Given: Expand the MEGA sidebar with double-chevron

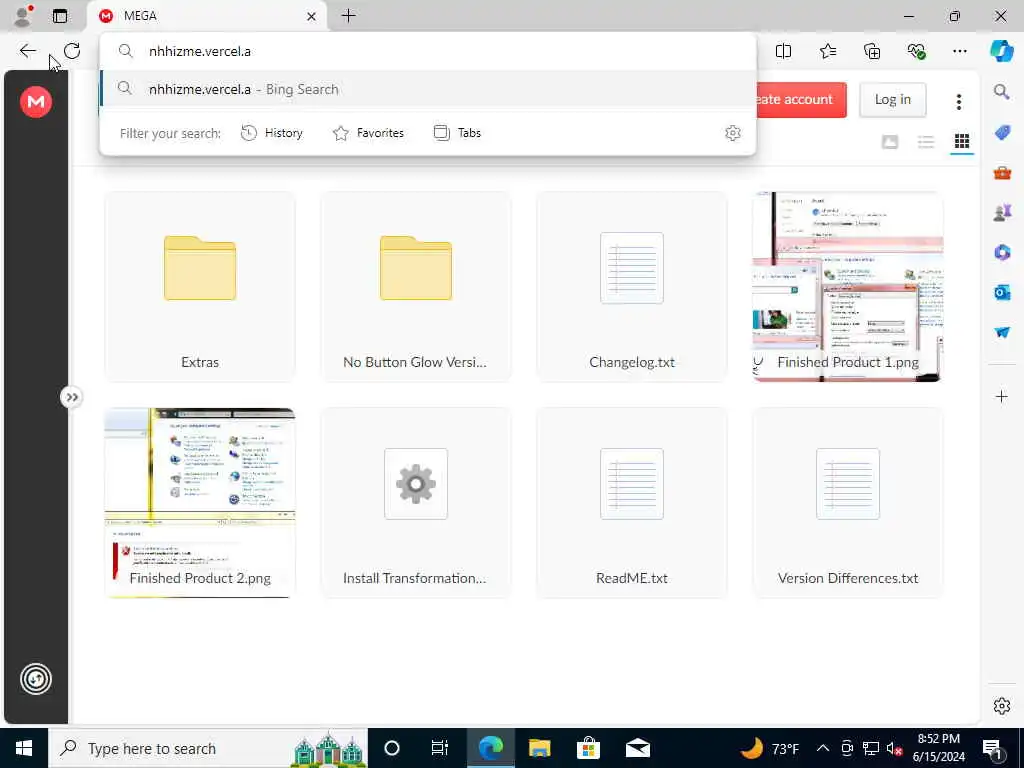Looking at the screenshot, I should tap(71, 397).
